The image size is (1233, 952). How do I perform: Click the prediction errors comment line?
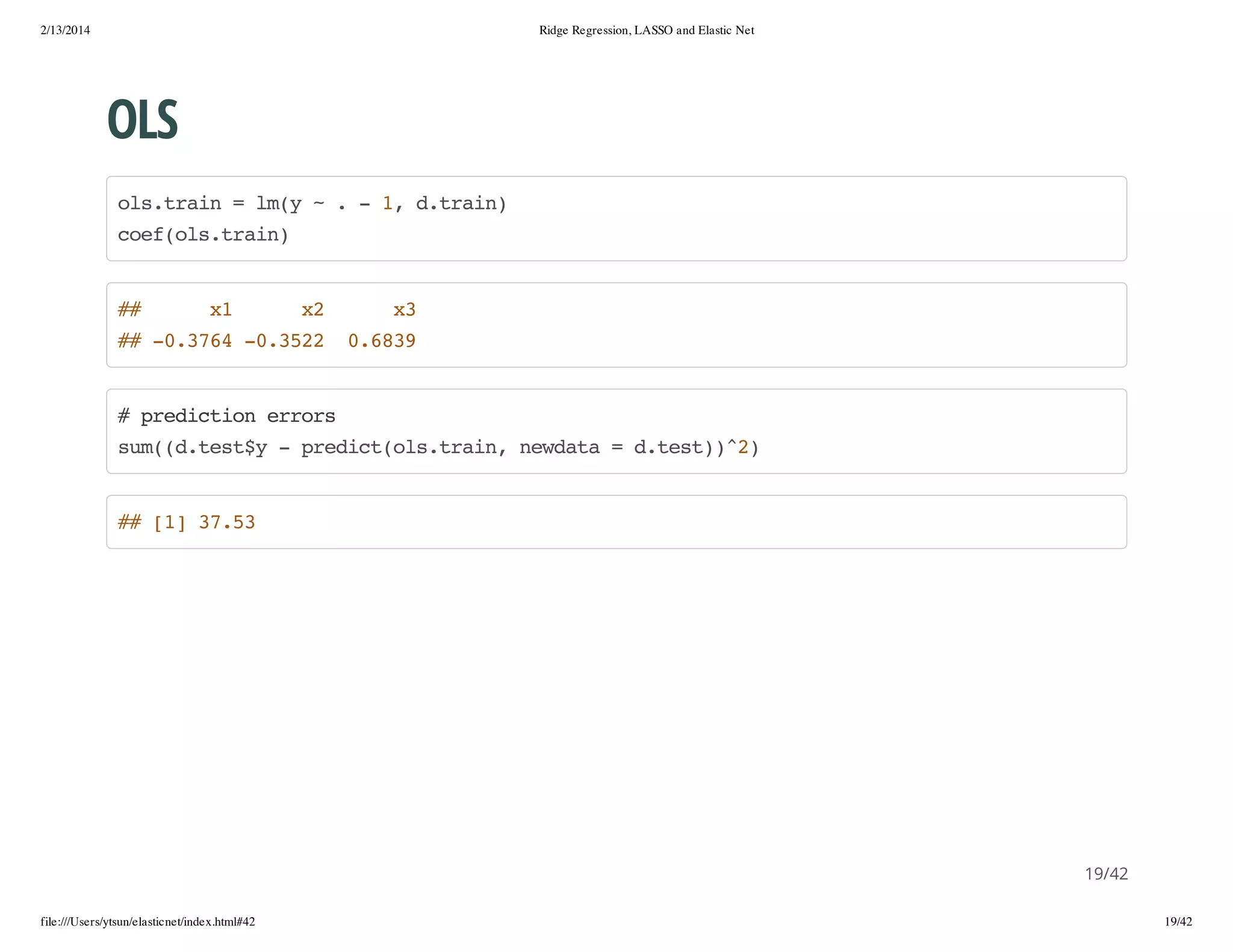click(226, 416)
